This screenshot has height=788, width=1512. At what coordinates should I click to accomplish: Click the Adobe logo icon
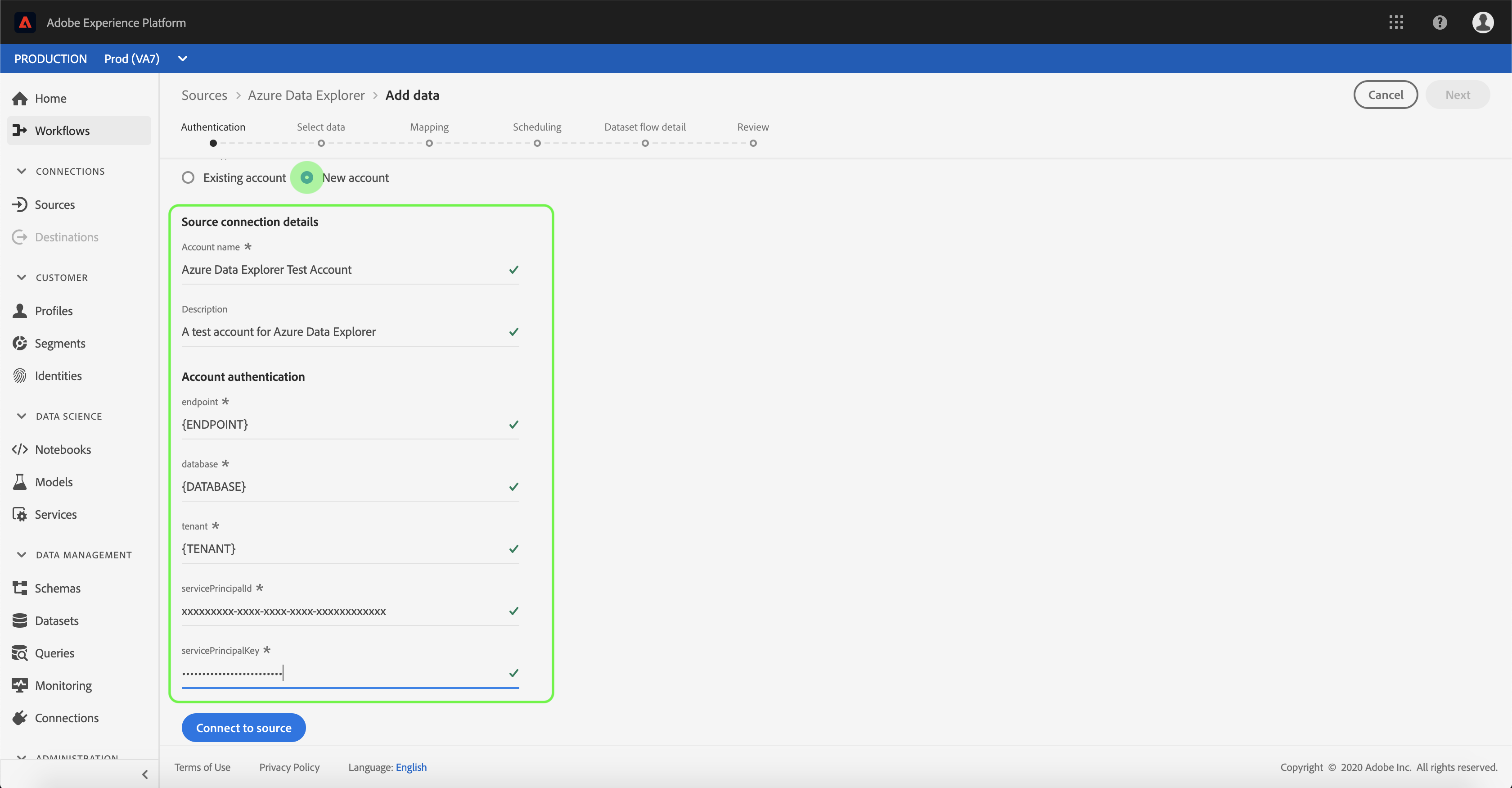click(25, 23)
